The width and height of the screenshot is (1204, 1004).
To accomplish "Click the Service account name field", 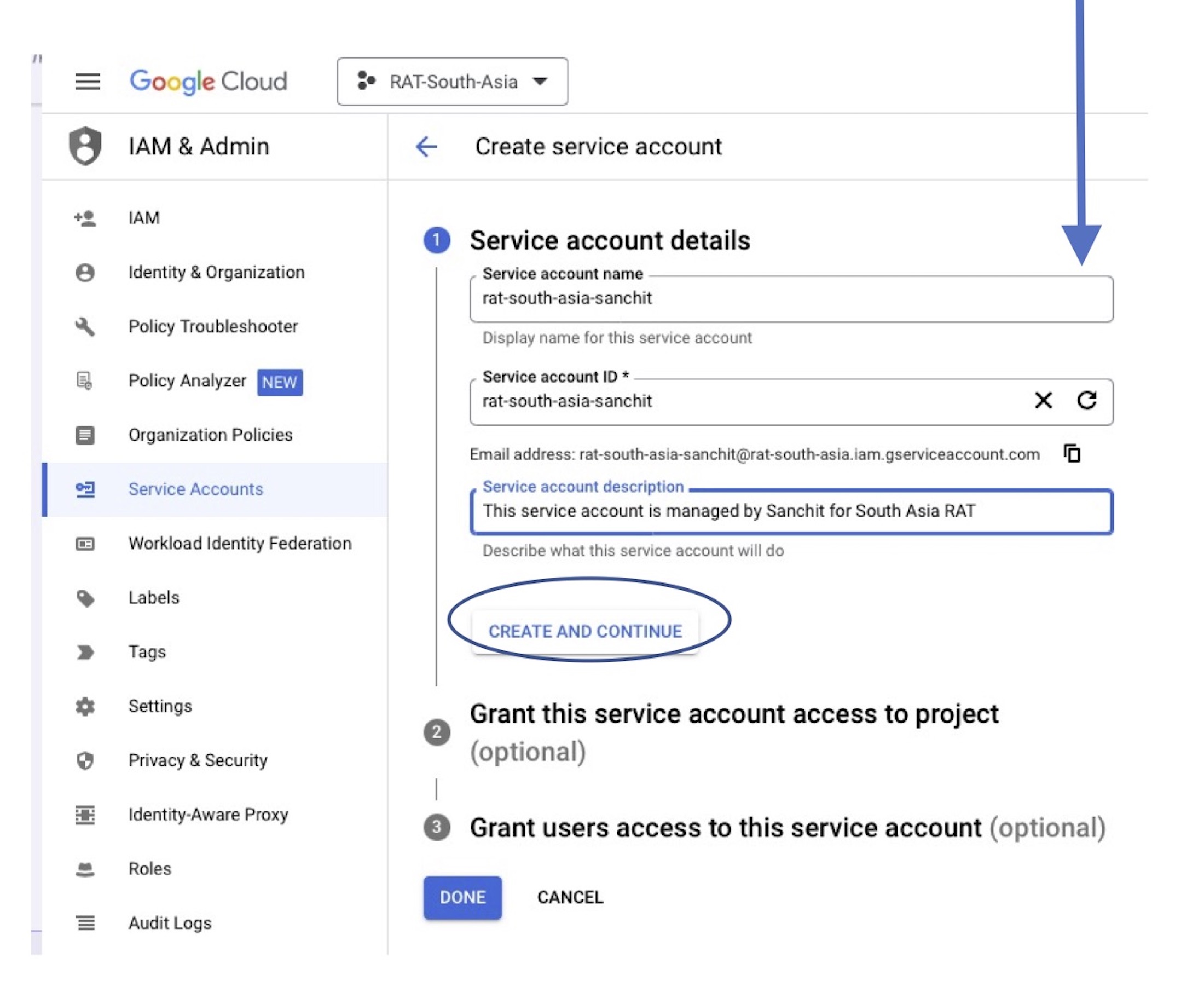I will coord(791,299).
